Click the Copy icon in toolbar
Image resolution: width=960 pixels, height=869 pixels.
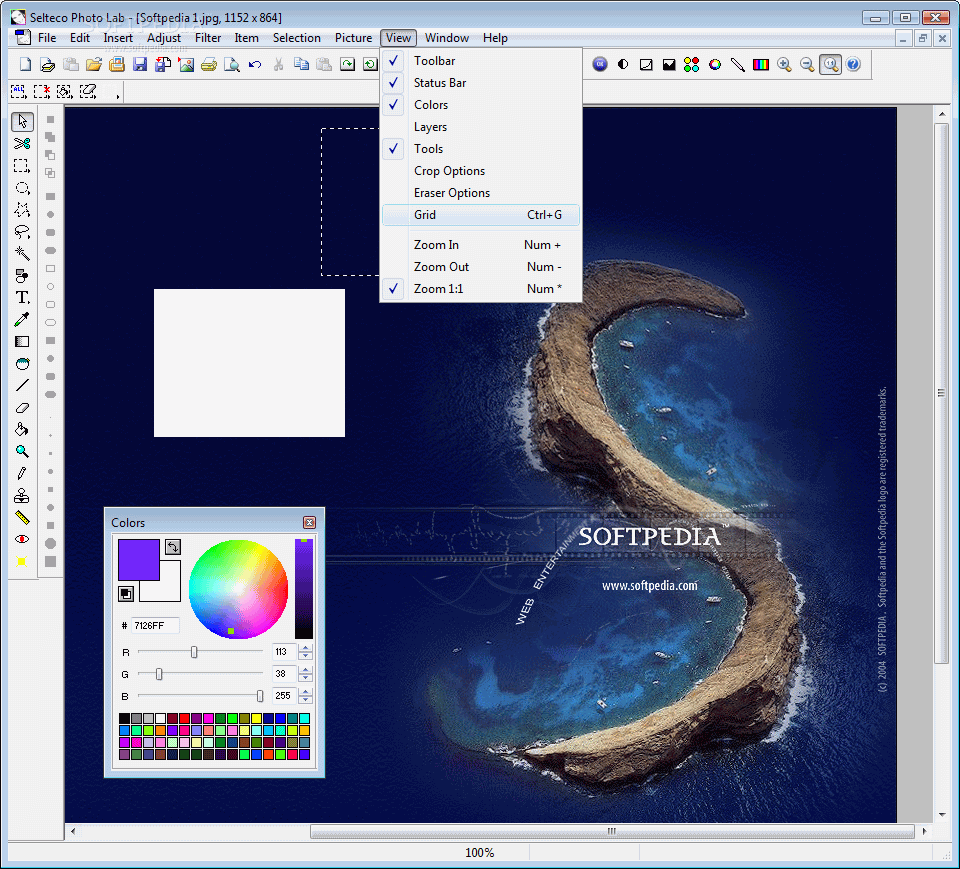coord(301,64)
